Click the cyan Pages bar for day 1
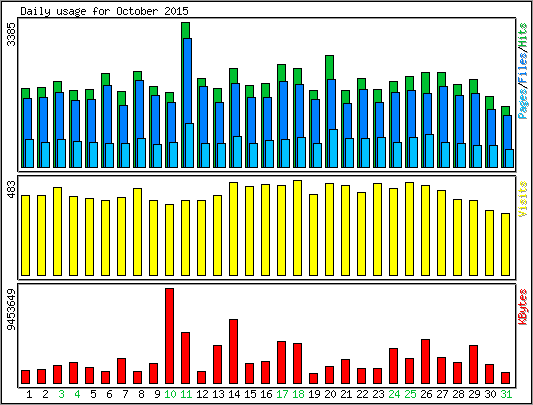The width and height of the screenshot is (533, 405). click(30, 153)
